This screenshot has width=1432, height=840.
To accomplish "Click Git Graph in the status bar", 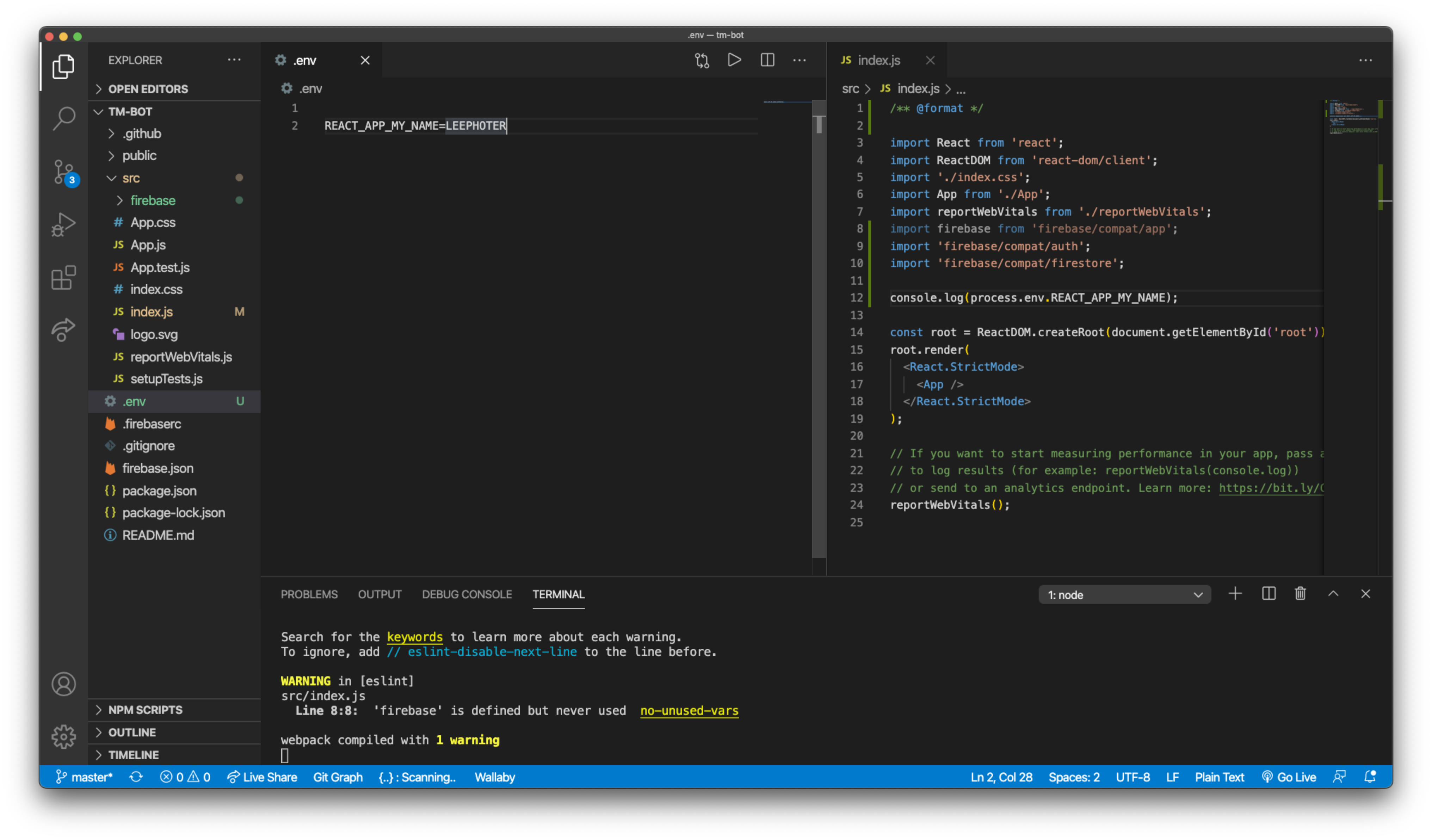I will click(x=338, y=777).
